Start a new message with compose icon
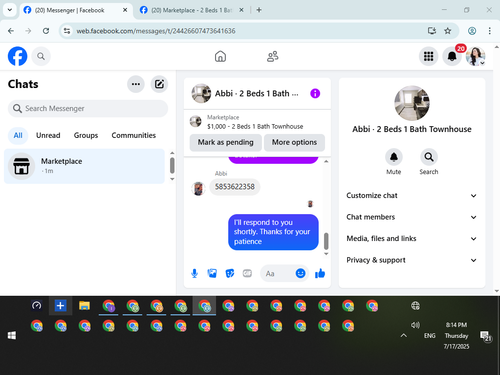This screenshot has width=500, height=375. click(x=159, y=84)
